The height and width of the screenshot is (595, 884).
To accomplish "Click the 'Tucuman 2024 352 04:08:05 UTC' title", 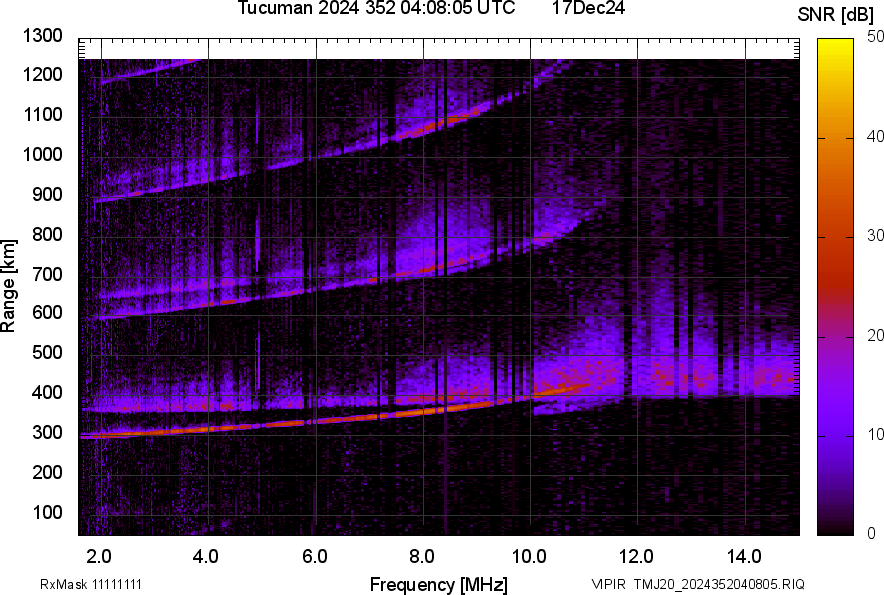I will tap(376, 9).
